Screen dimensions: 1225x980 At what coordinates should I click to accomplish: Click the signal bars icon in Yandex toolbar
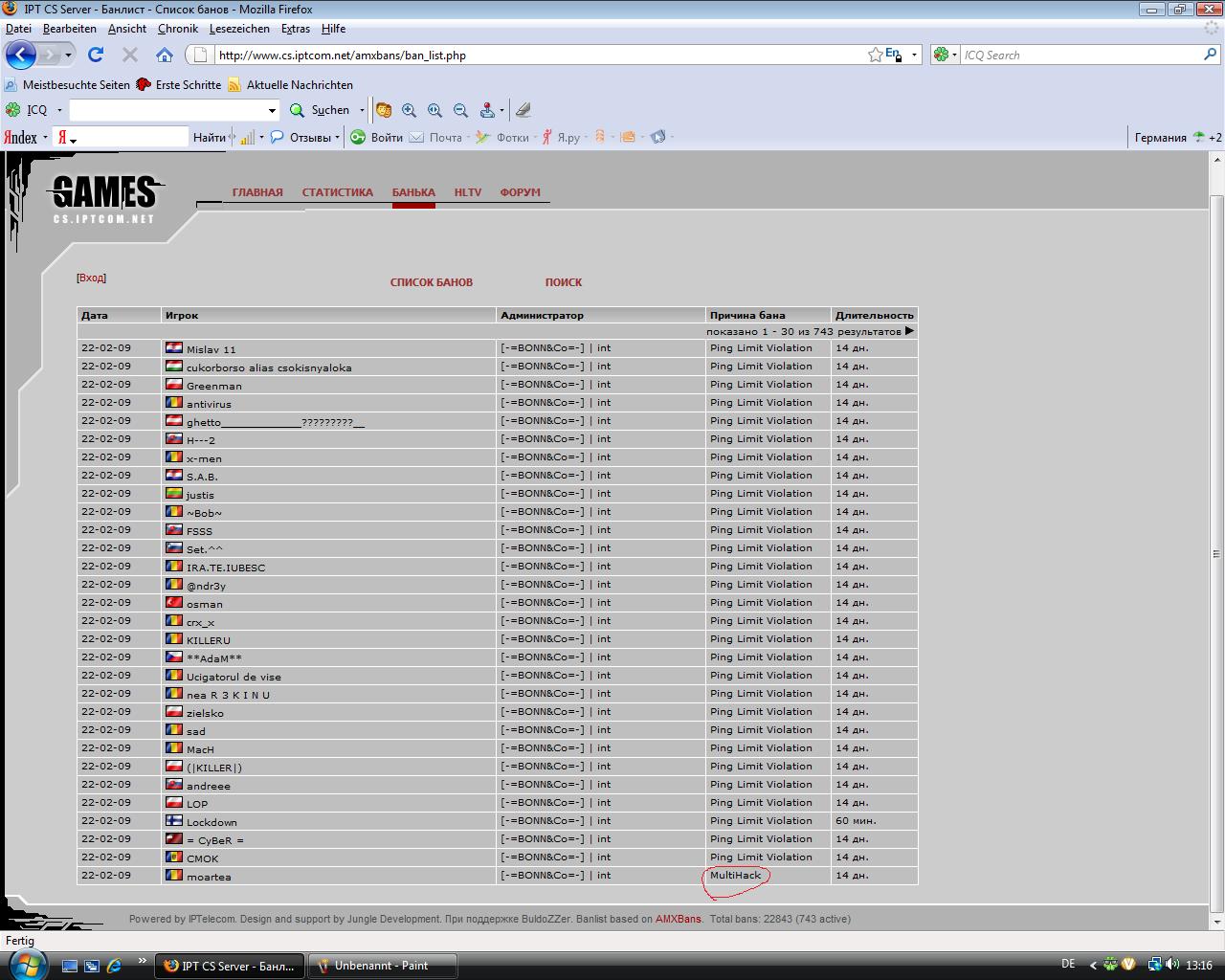[x=247, y=137]
